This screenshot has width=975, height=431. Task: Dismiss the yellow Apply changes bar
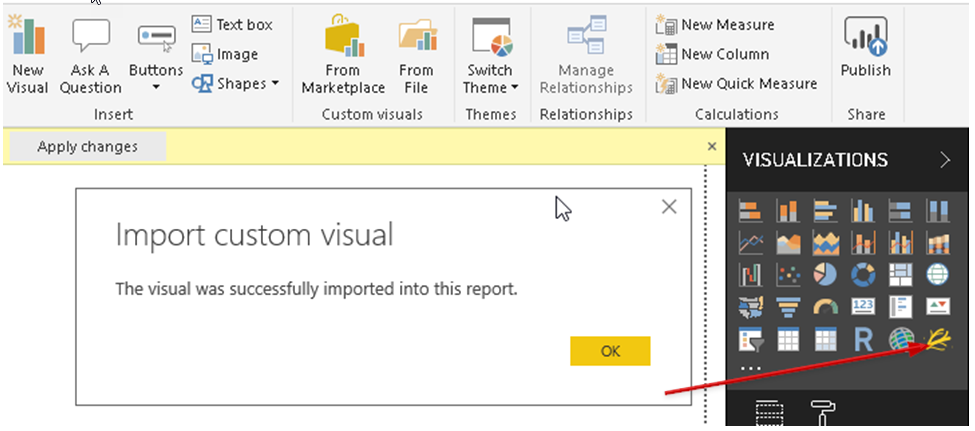click(712, 146)
